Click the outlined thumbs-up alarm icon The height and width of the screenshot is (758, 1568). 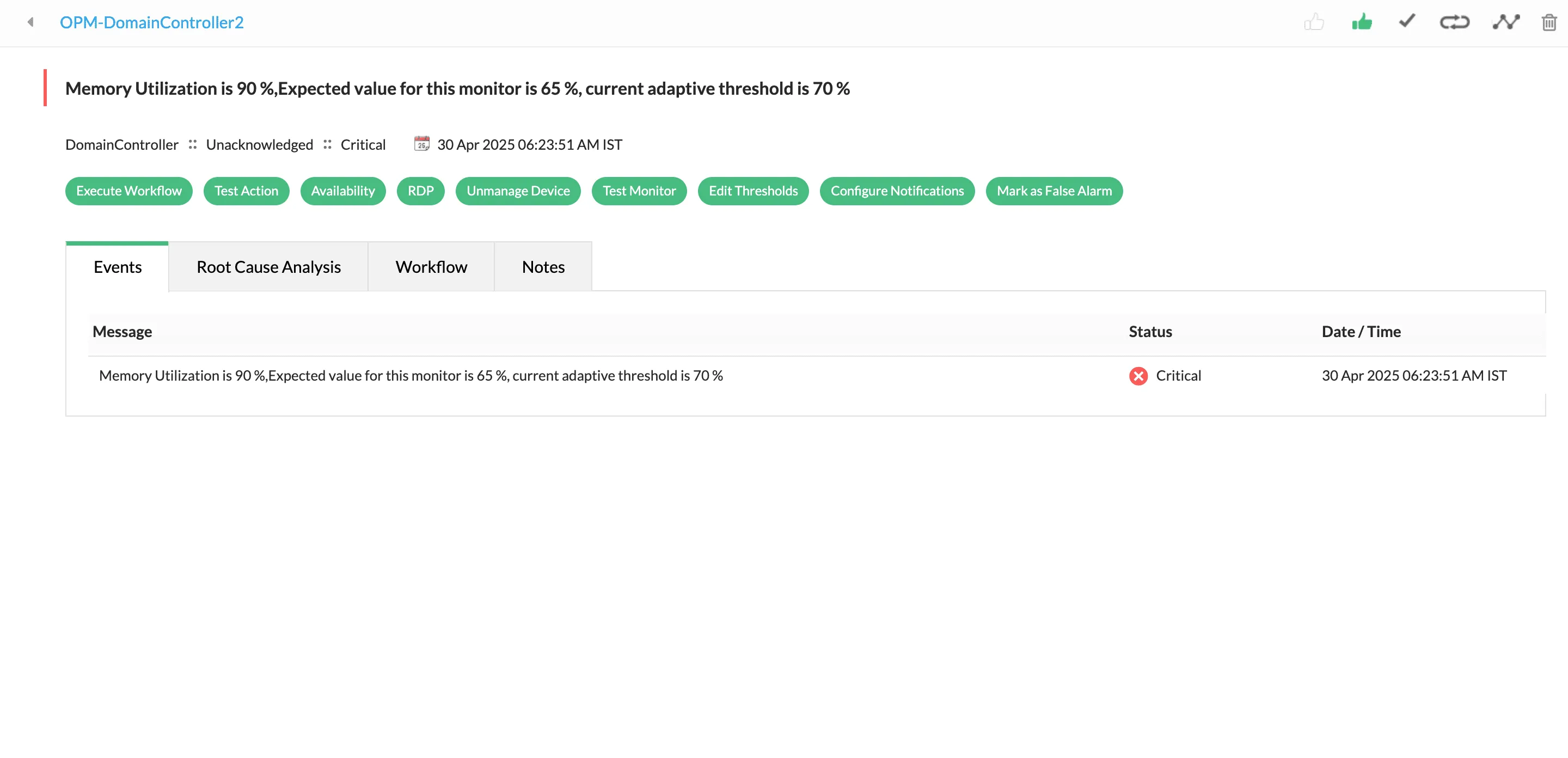pyautogui.click(x=1315, y=22)
